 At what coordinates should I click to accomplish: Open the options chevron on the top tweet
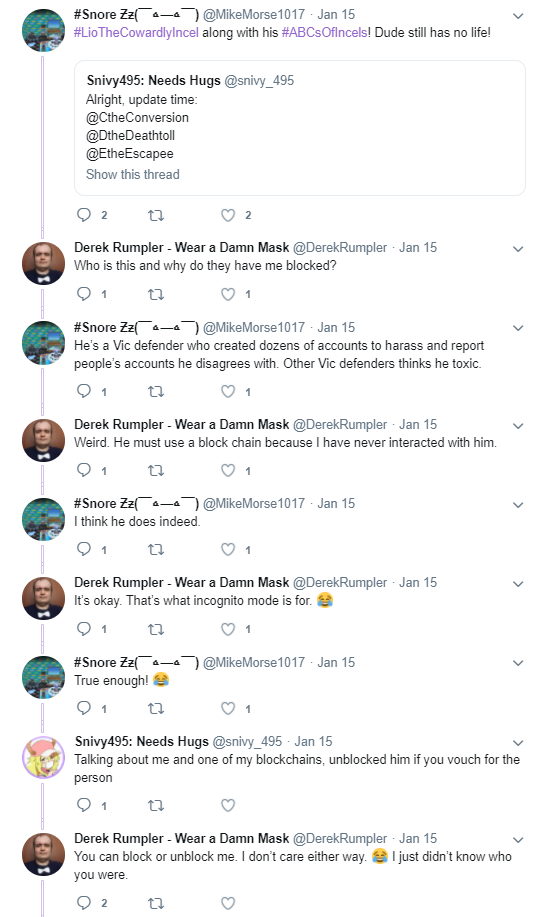click(x=518, y=16)
